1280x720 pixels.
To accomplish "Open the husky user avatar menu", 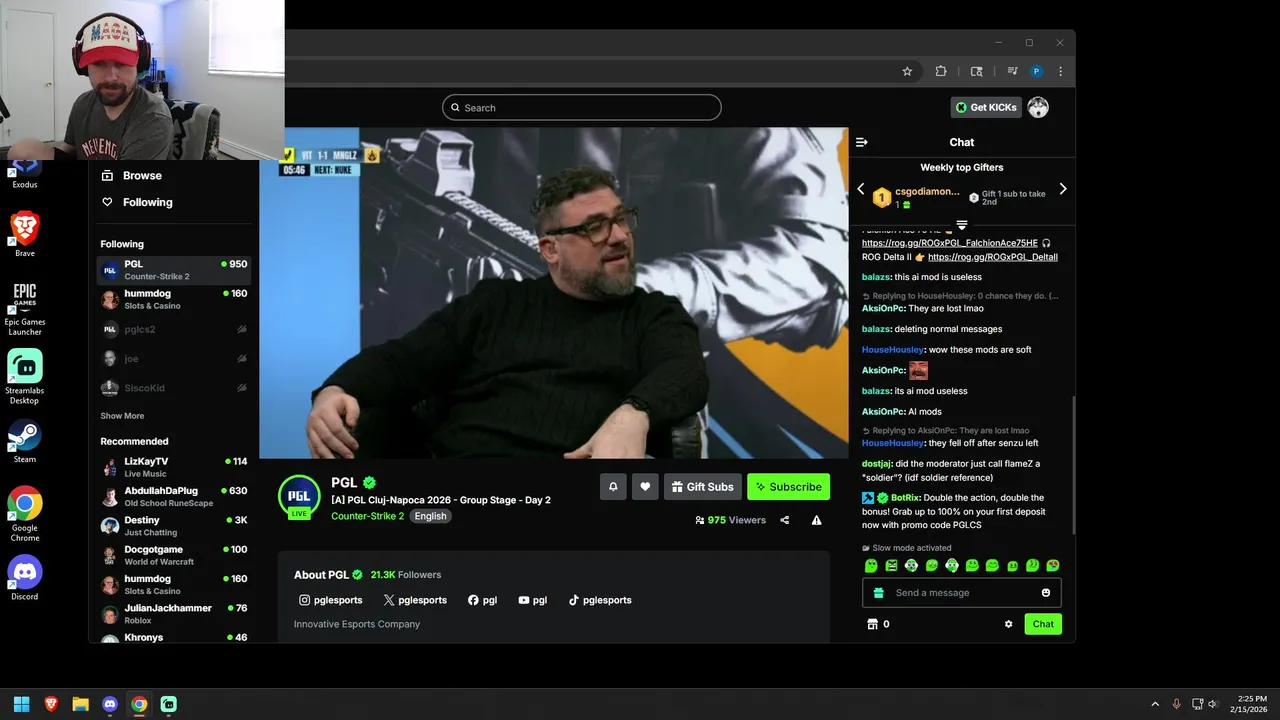I will pyautogui.click(x=1038, y=107).
